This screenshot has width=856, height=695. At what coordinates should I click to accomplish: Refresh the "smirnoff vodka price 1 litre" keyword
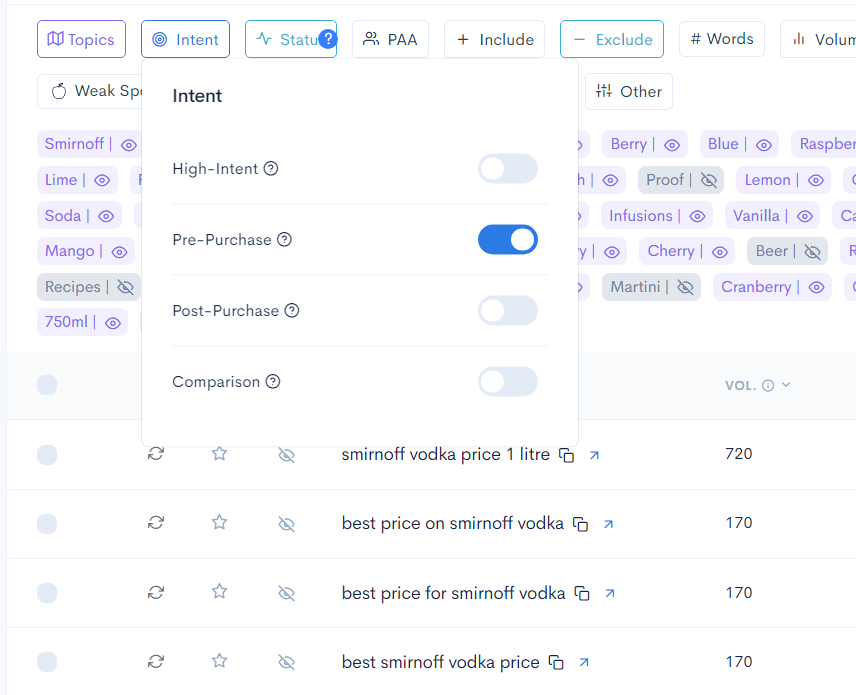pos(156,454)
